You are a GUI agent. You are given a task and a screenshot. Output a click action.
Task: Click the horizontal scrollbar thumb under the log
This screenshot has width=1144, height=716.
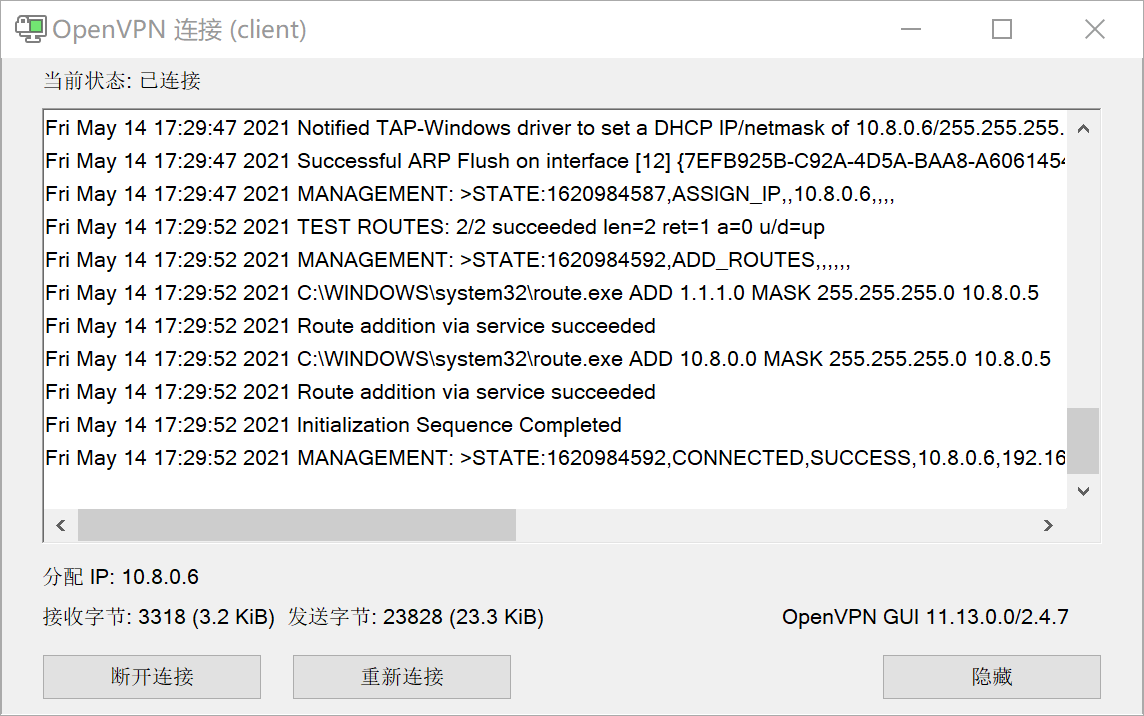(x=296, y=525)
